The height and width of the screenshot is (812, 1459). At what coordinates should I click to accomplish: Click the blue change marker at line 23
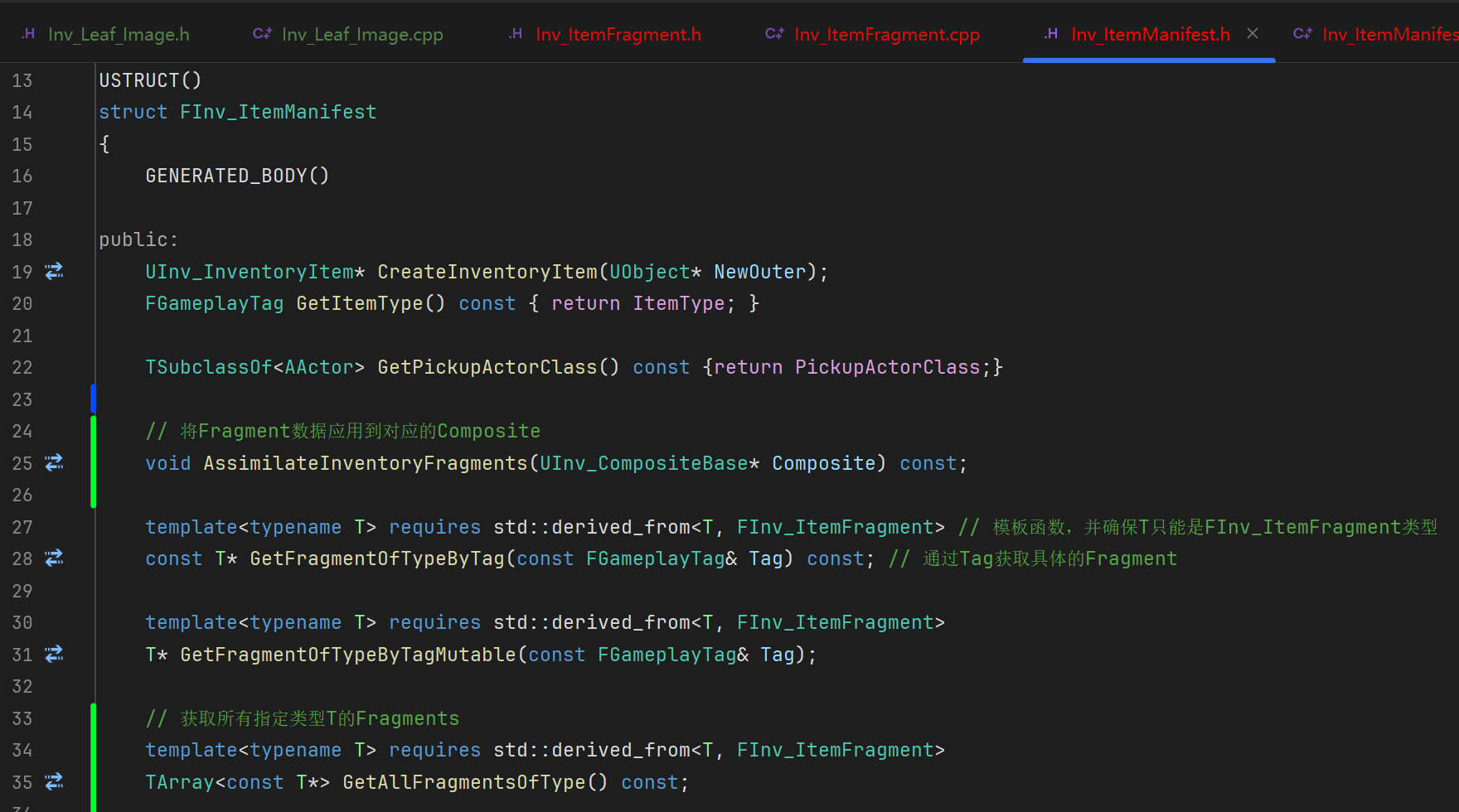94,399
